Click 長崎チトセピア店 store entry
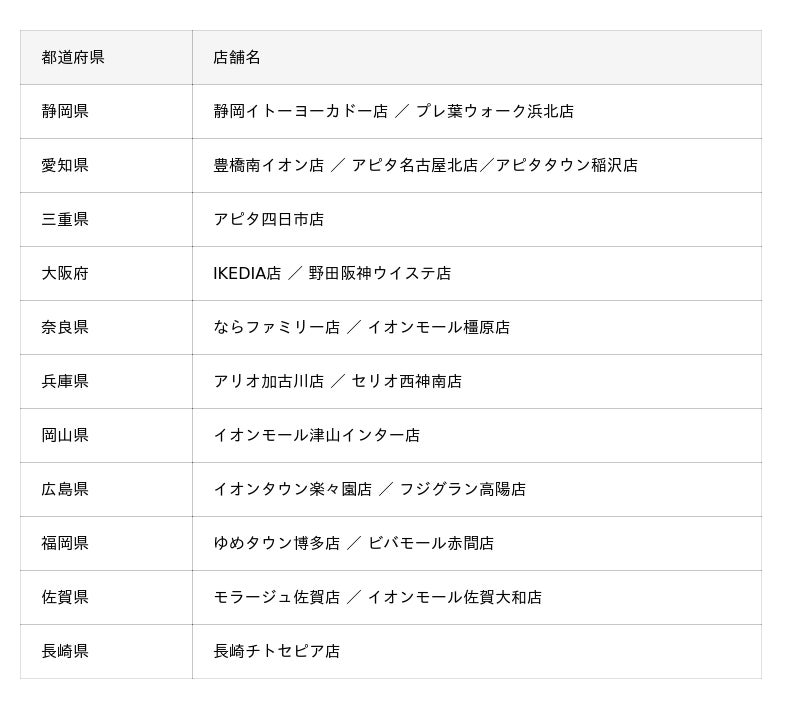 click(277, 652)
